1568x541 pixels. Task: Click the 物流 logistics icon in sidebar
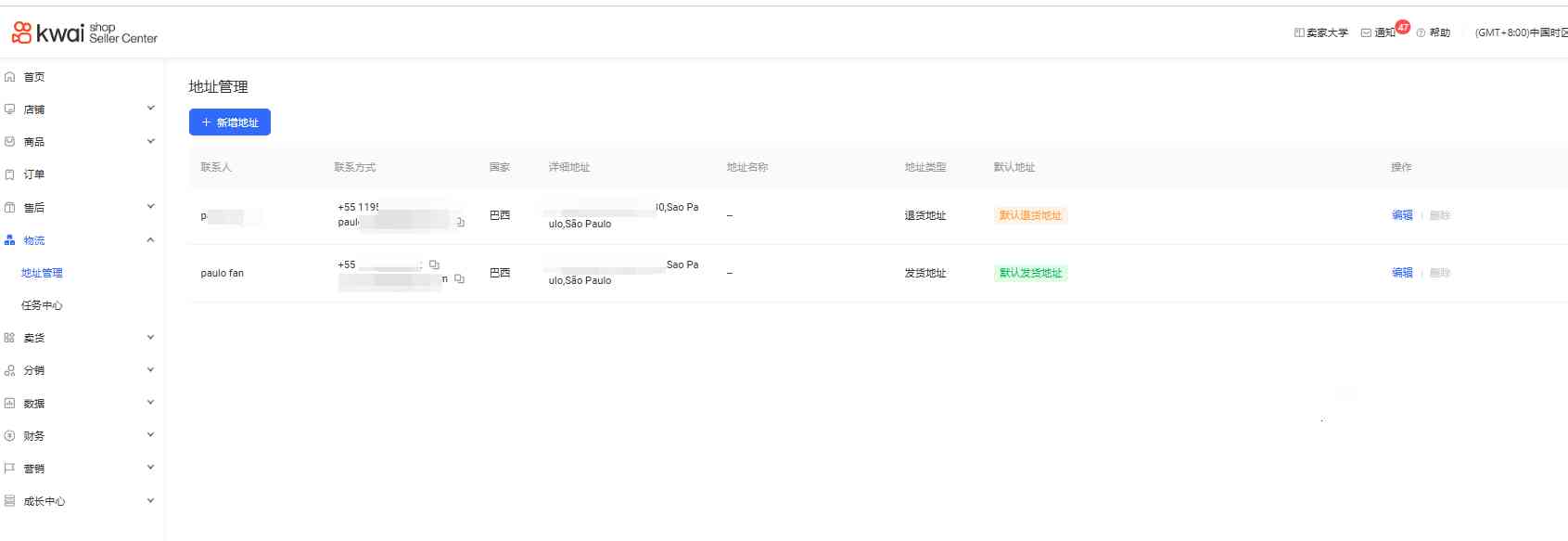pyautogui.click(x=9, y=240)
